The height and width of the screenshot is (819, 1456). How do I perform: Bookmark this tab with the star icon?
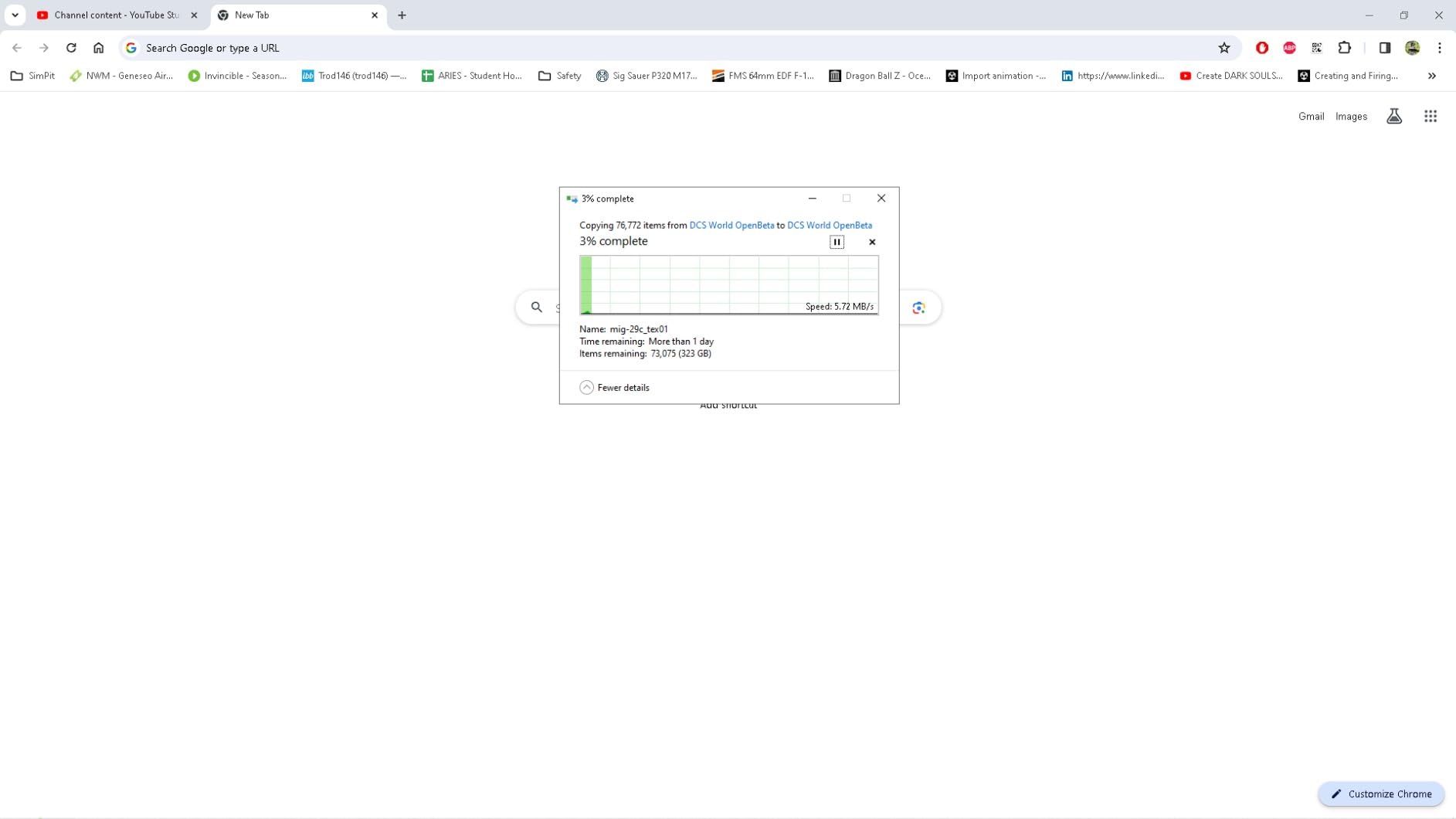pyautogui.click(x=1224, y=48)
